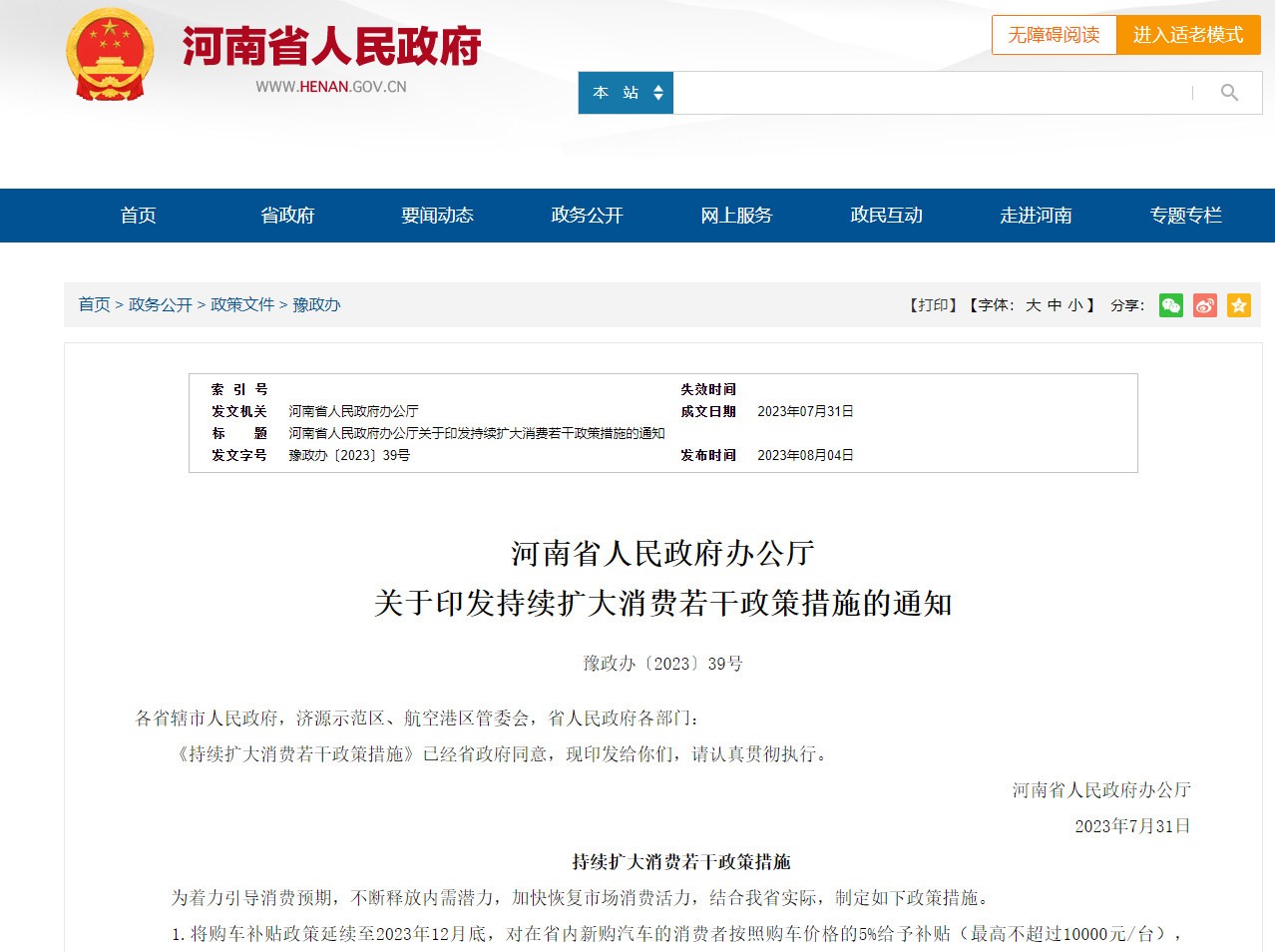Set font size to 大

click(1034, 305)
